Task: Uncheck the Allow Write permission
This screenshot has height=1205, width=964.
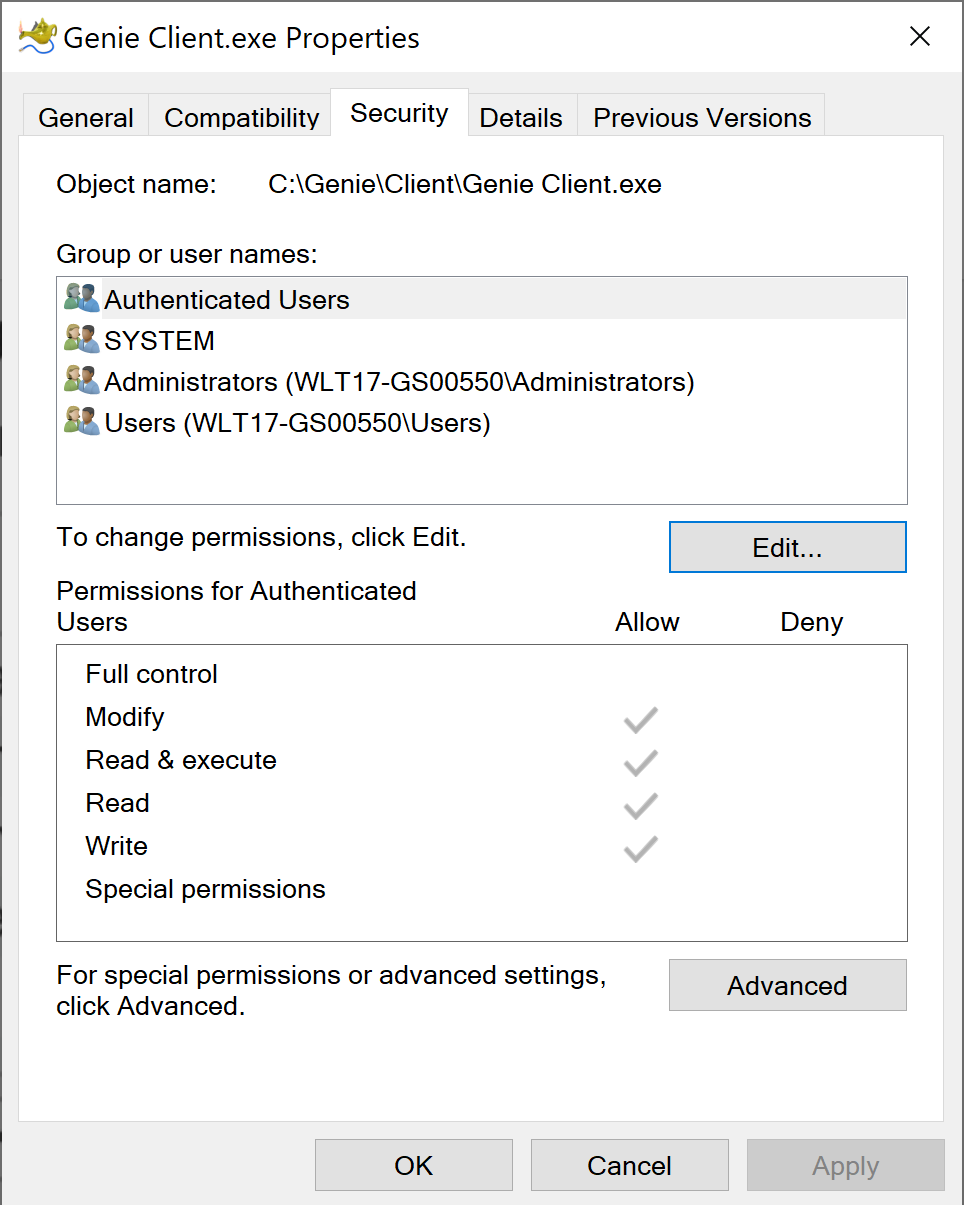Action: pyautogui.click(x=639, y=849)
